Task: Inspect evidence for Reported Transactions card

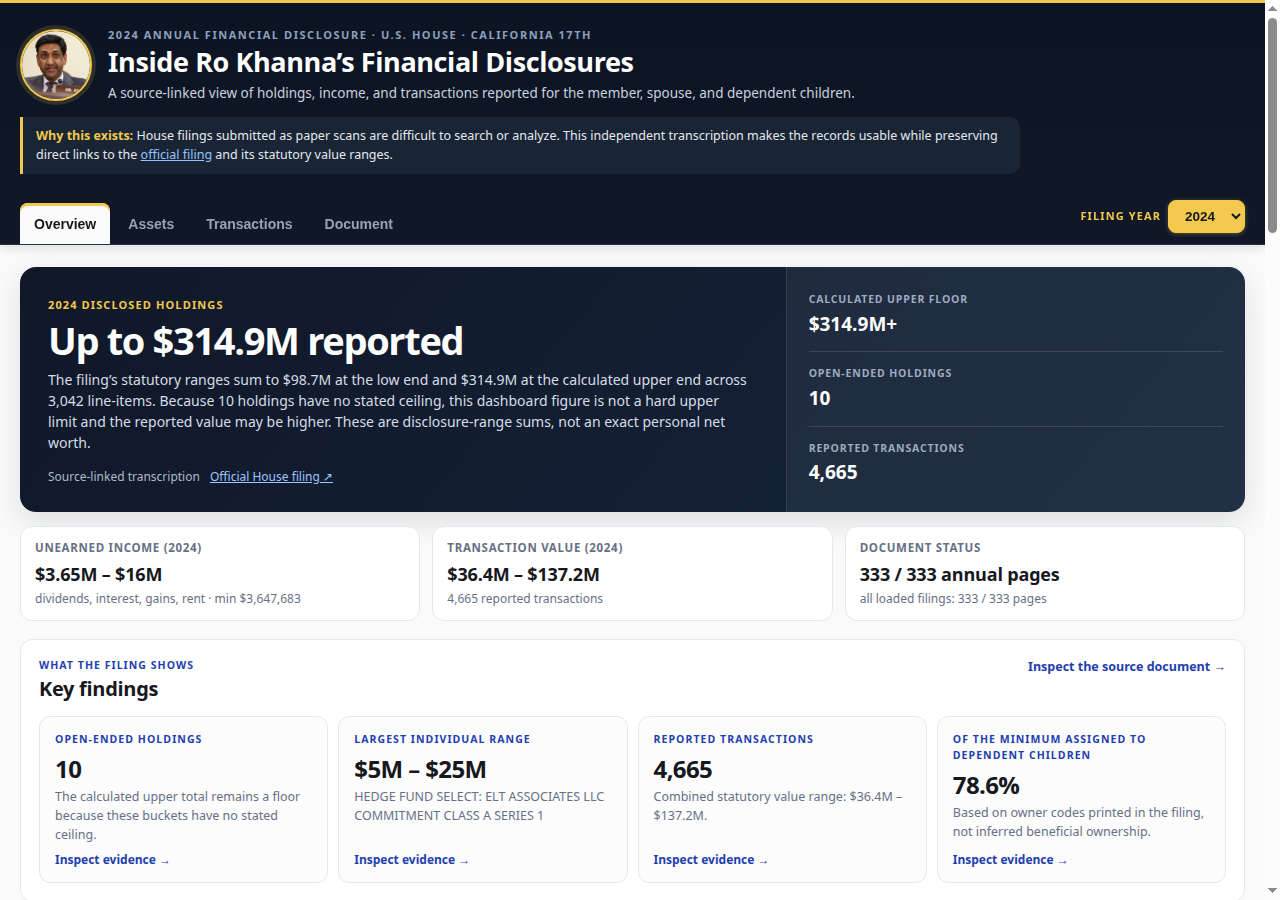Action: tap(710, 860)
